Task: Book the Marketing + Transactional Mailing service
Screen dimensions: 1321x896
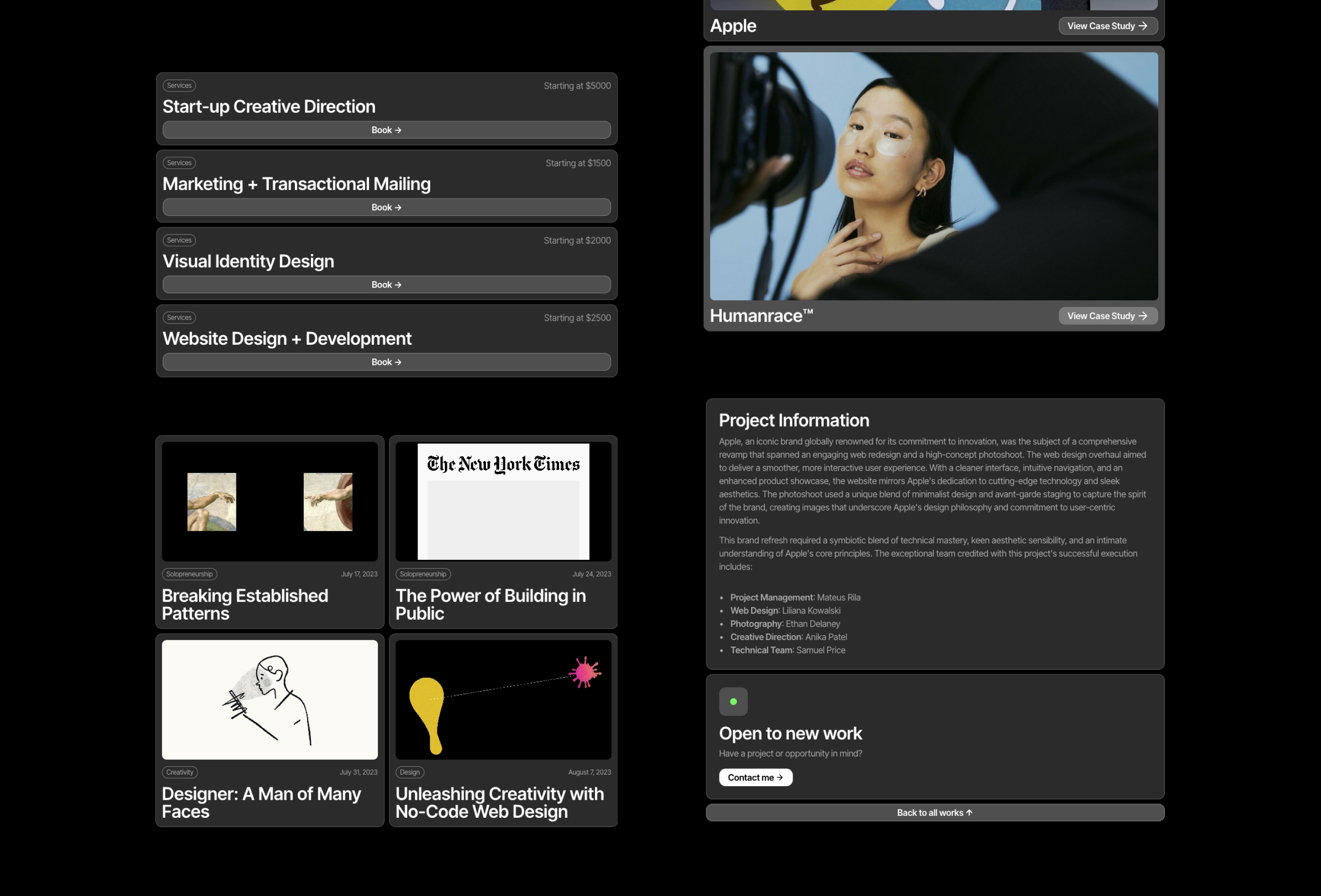Action: pyautogui.click(x=386, y=207)
